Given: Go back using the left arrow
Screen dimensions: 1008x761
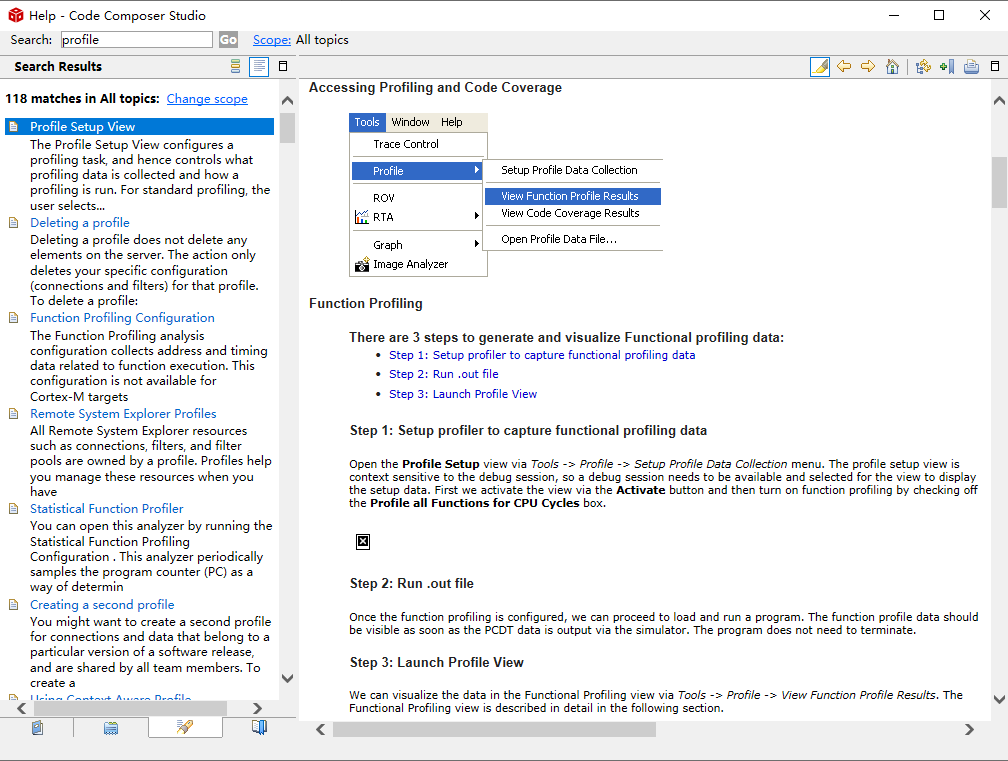Looking at the screenshot, I should click(x=844, y=66).
